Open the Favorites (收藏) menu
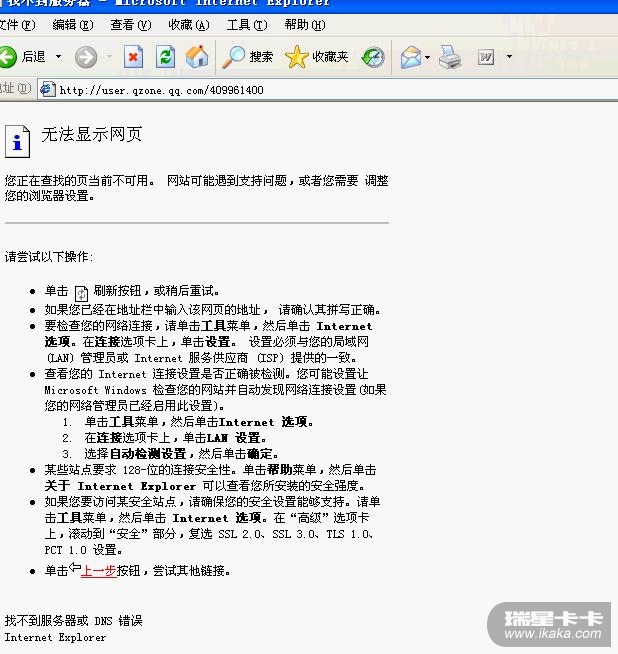The image size is (618, 654). tap(189, 25)
